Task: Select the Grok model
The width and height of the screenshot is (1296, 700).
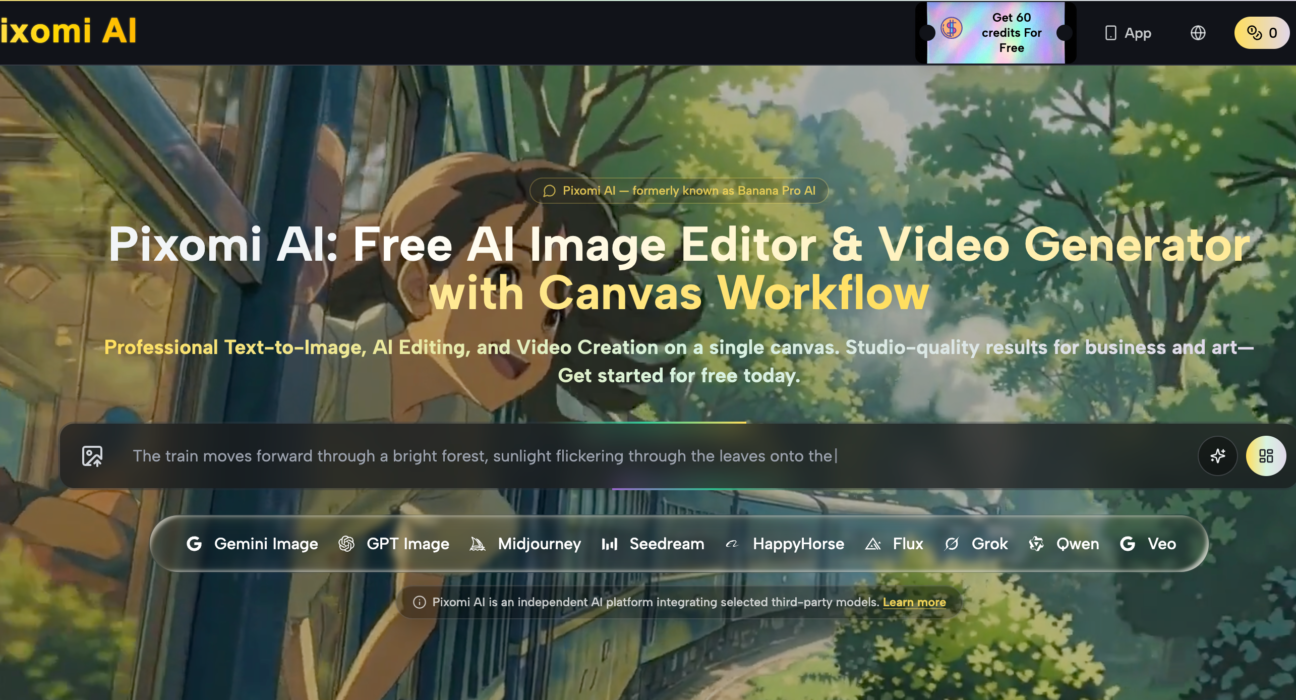Action: click(976, 544)
